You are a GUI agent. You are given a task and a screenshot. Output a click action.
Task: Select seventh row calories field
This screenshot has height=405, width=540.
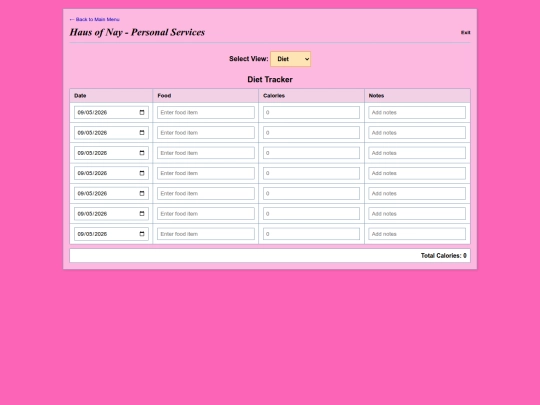(311, 234)
